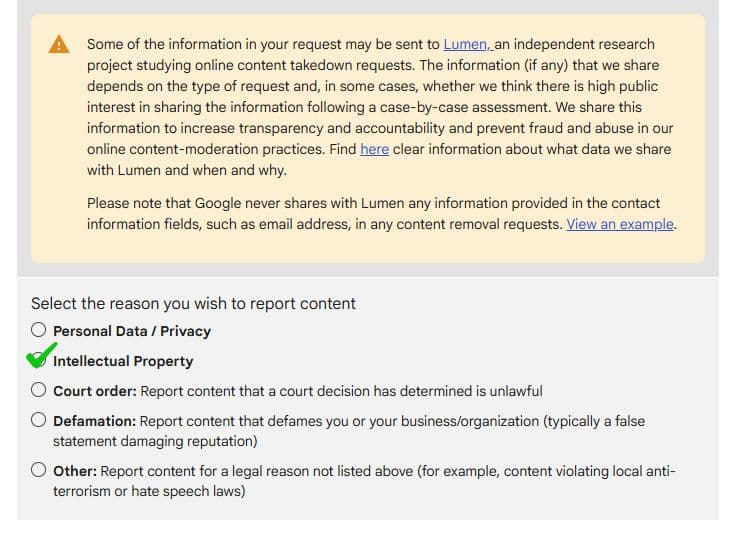Image resolution: width=745 pixels, height=543 pixels.
Task: Open the Lumen research project link
Action: [x=468, y=44]
